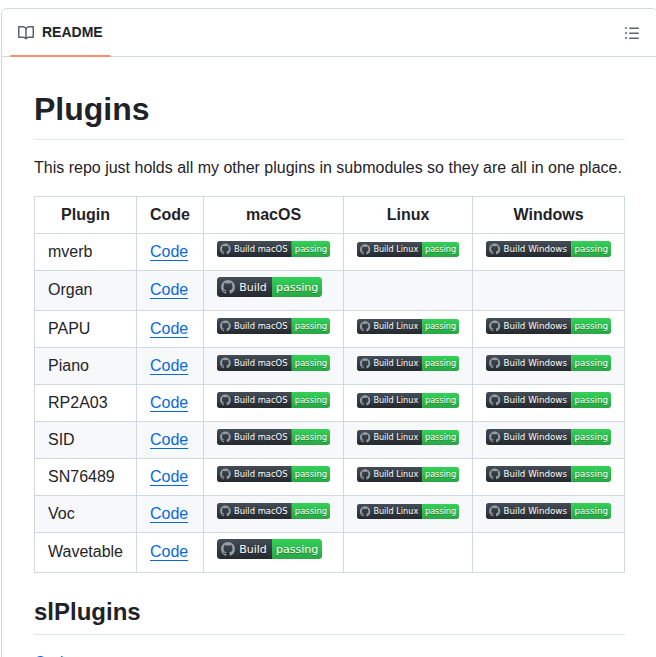Image resolution: width=656 pixels, height=657 pixels.
Task: Click Voc Build macOS passing badge
Action: (x=274, y=511)
